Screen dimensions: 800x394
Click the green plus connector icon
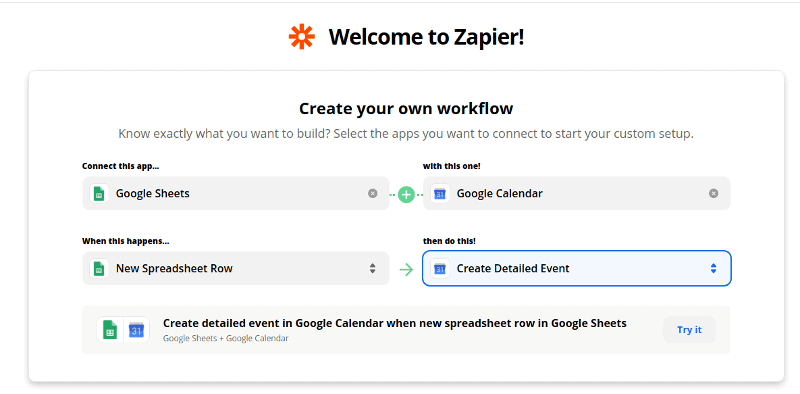(406, 194)
